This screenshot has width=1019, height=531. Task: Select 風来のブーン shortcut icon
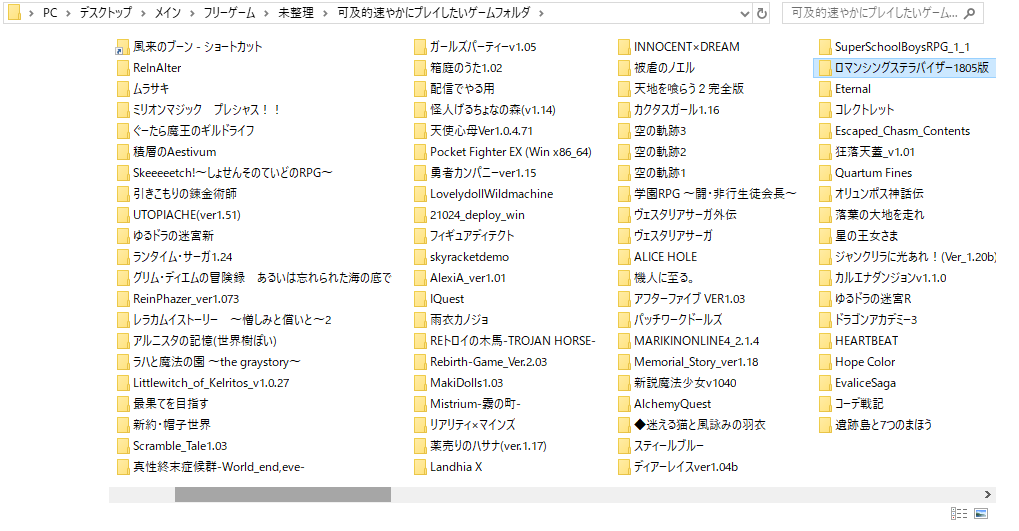click(x=122, y=47)
